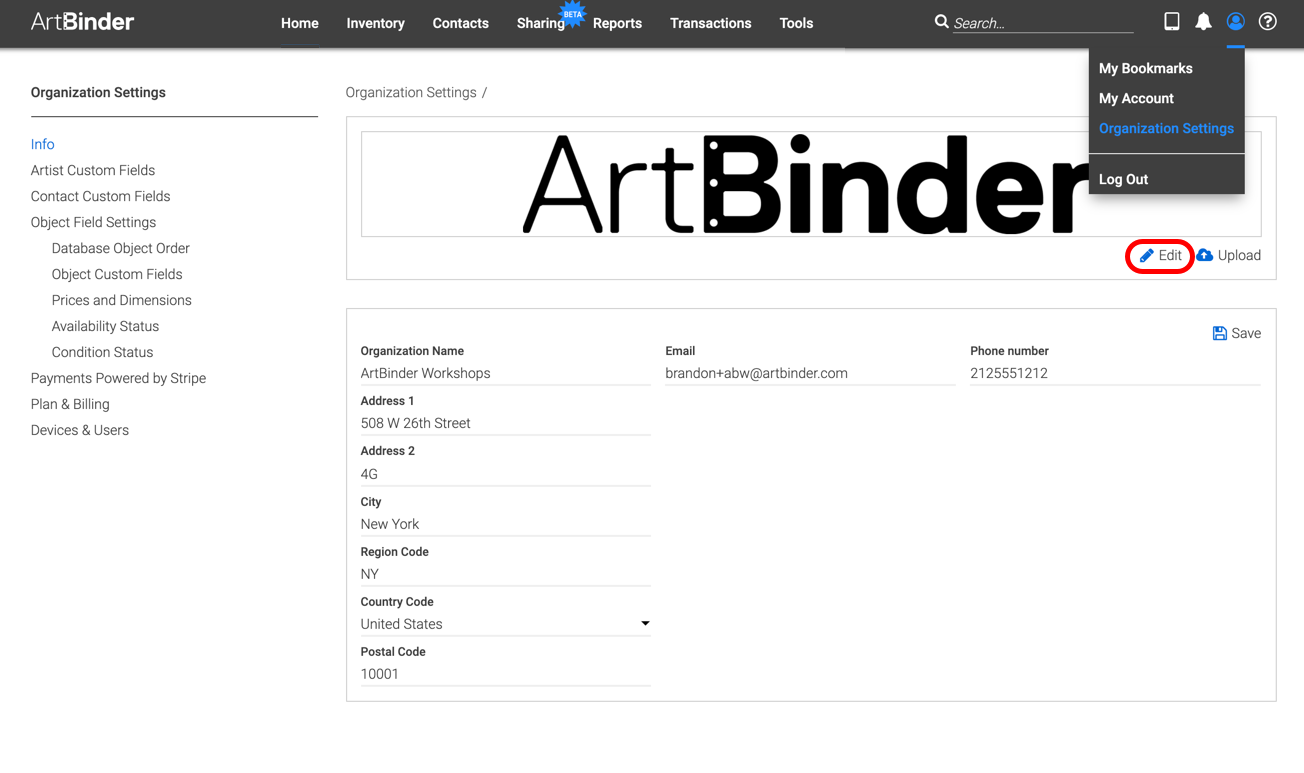Open notifications bell icon

pyautogui.click(x=1204, y=21)
